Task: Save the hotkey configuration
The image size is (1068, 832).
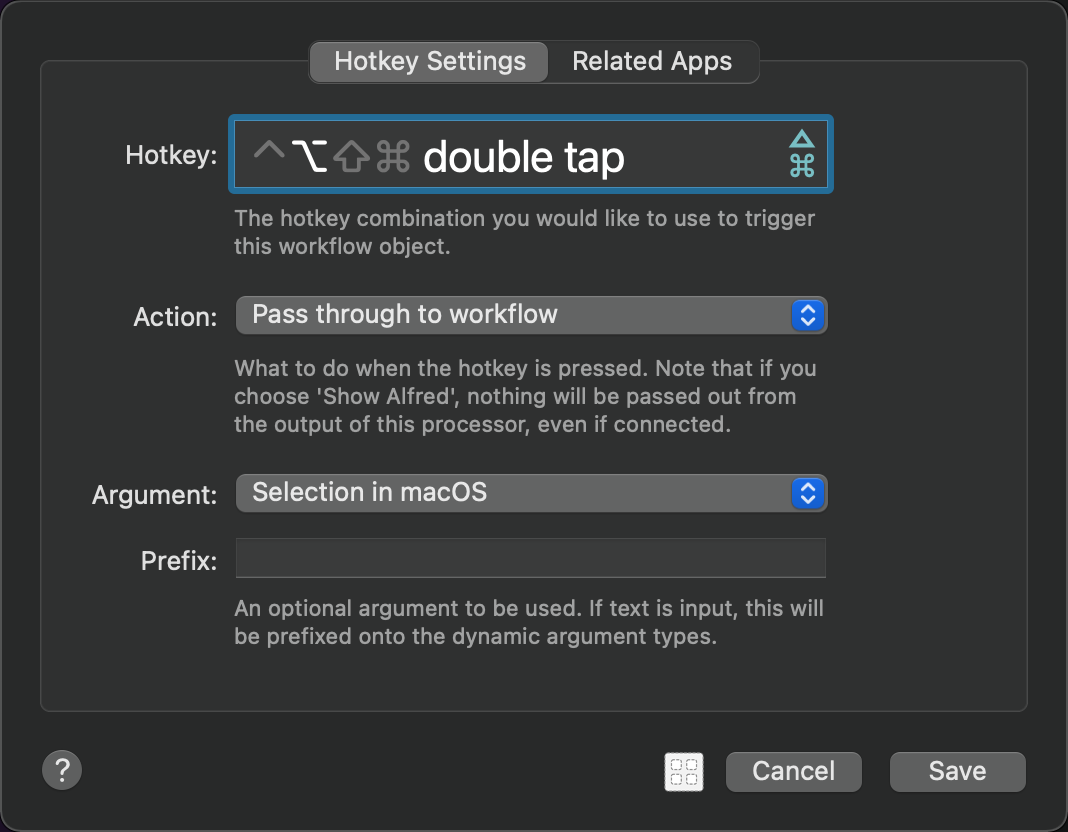Action: click(957, 771)
